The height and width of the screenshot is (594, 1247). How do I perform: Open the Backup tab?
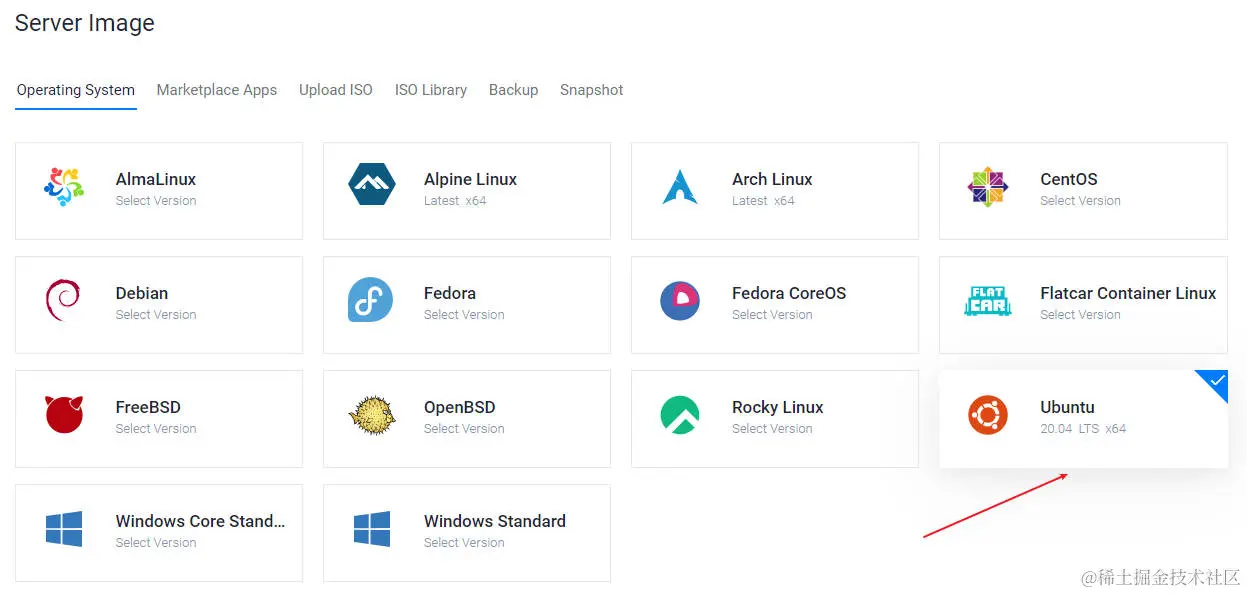click(x=513, y=90)
